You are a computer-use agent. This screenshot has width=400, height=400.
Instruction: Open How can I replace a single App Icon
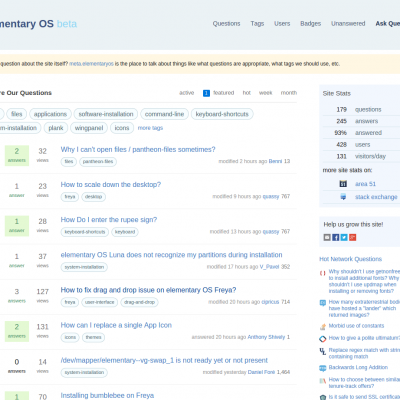coord(116,325)
